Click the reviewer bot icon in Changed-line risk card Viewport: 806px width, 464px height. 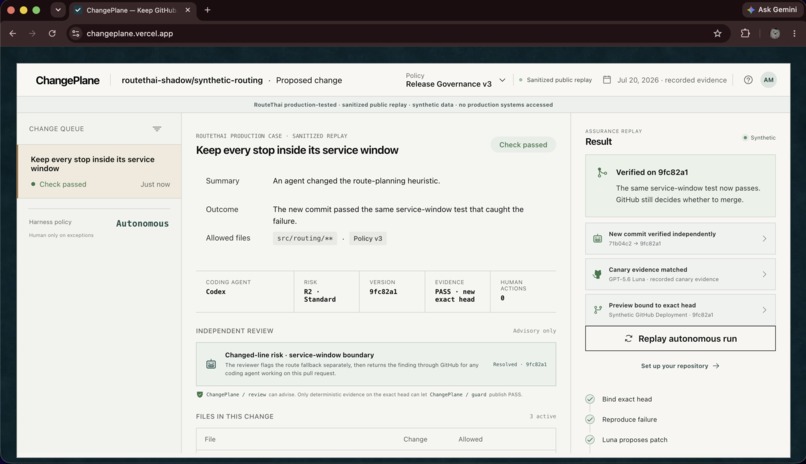tap(211, 364)
